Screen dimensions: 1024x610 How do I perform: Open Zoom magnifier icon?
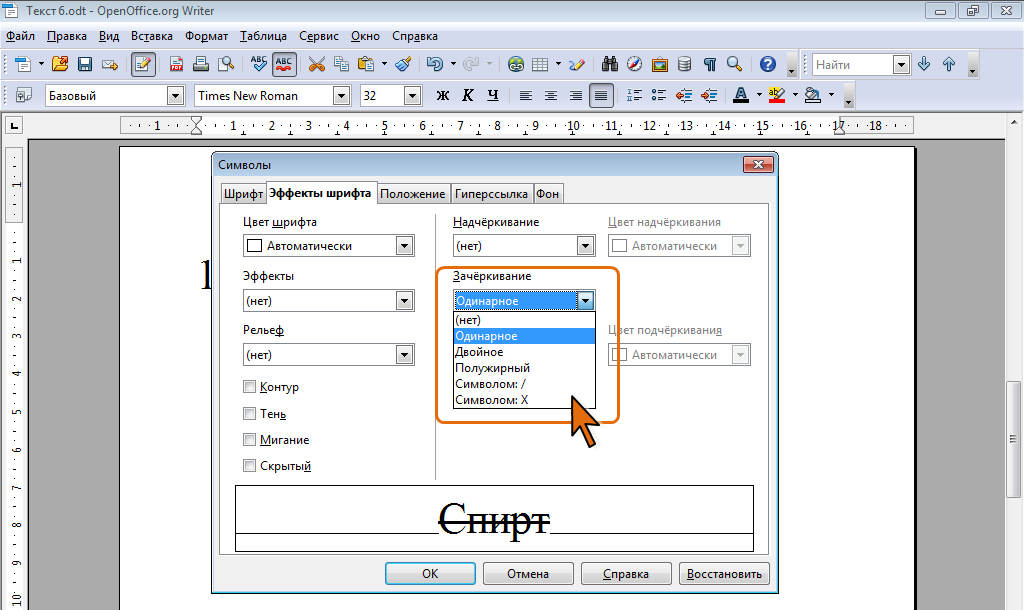tap(734, 64)
